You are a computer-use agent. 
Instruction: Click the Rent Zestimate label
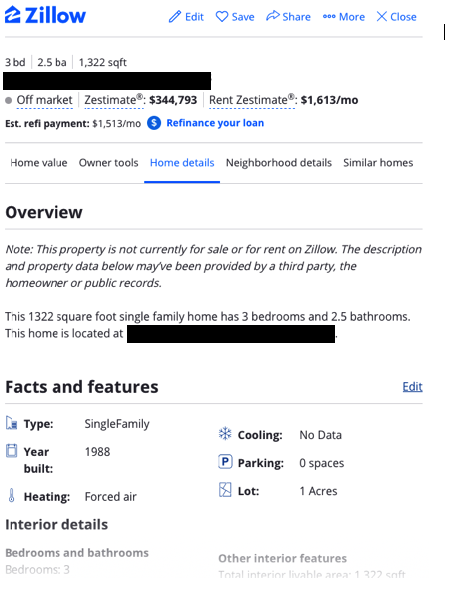[x=252, y=100]
